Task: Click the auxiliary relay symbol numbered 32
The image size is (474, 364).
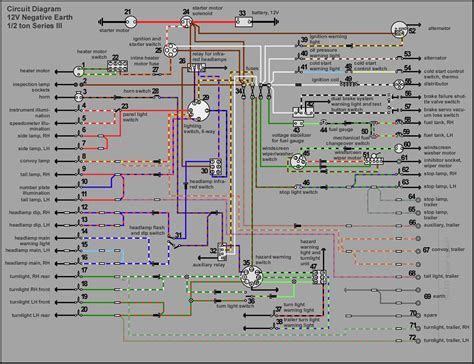Action: [x=223, y=252]
